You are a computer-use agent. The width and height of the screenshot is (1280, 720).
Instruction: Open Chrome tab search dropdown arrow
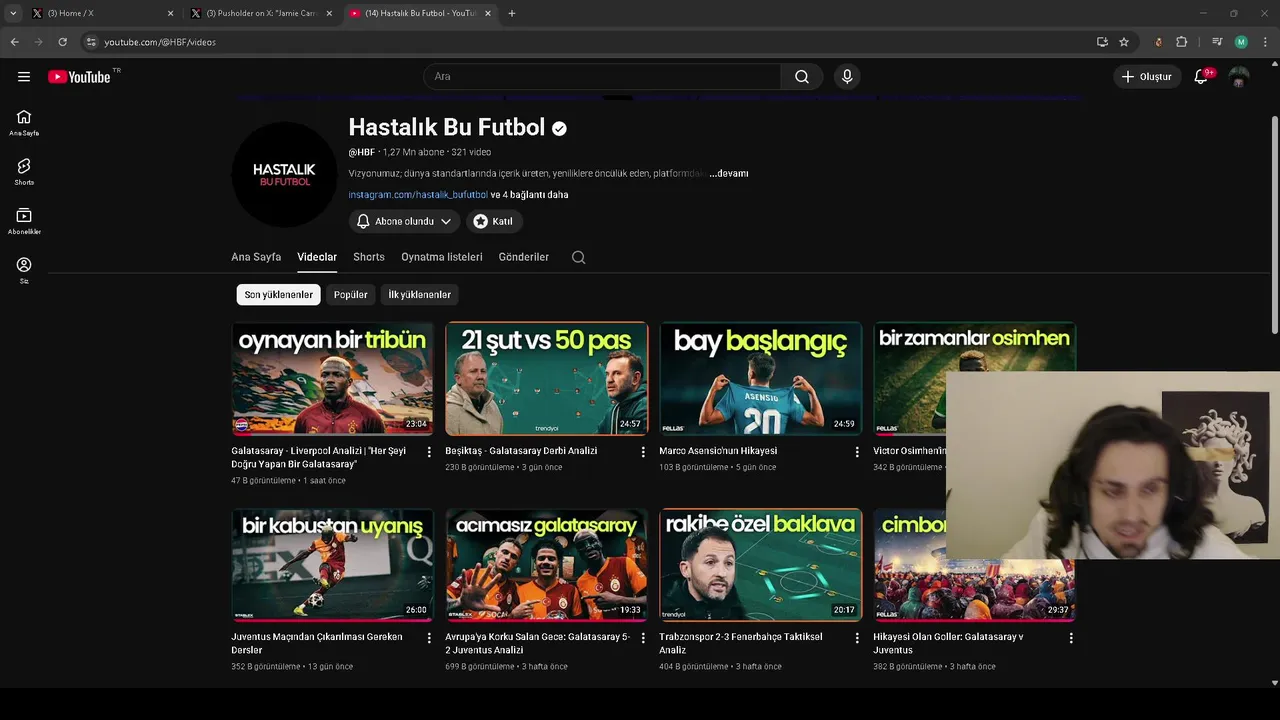13,13
